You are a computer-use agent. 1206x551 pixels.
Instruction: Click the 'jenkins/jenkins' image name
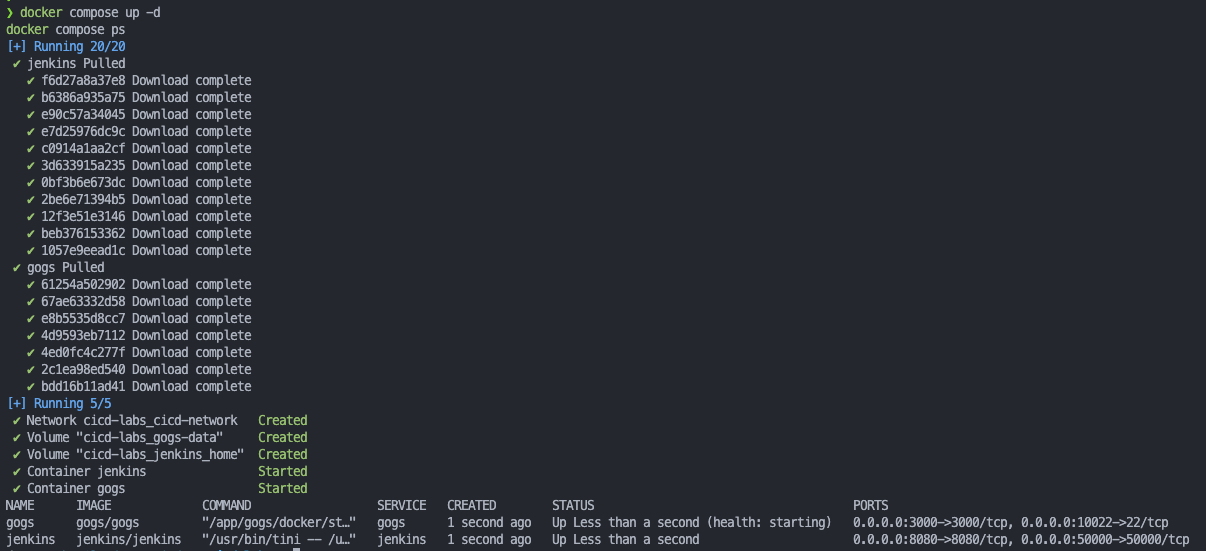(129, 539)
